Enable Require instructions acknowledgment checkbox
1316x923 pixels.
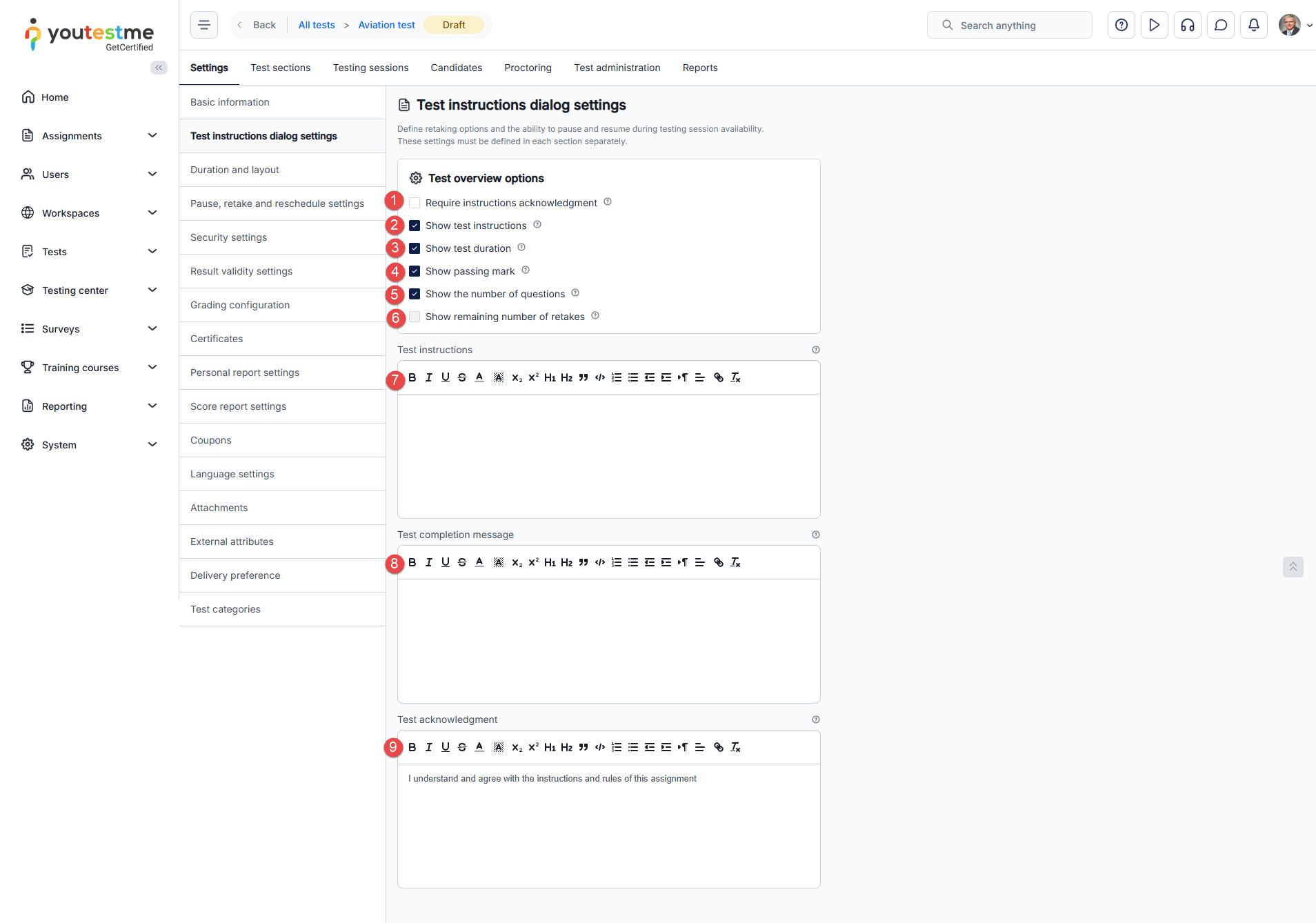pyautogui.click(x=415, y=203)
